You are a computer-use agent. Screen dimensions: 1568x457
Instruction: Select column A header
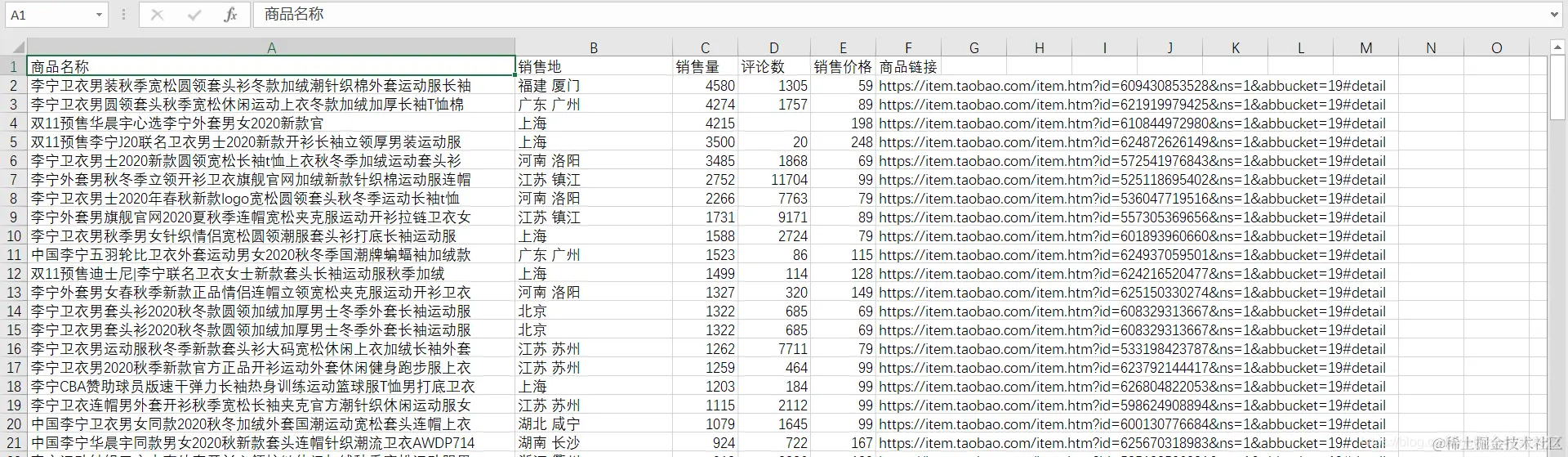pos(271,47)
